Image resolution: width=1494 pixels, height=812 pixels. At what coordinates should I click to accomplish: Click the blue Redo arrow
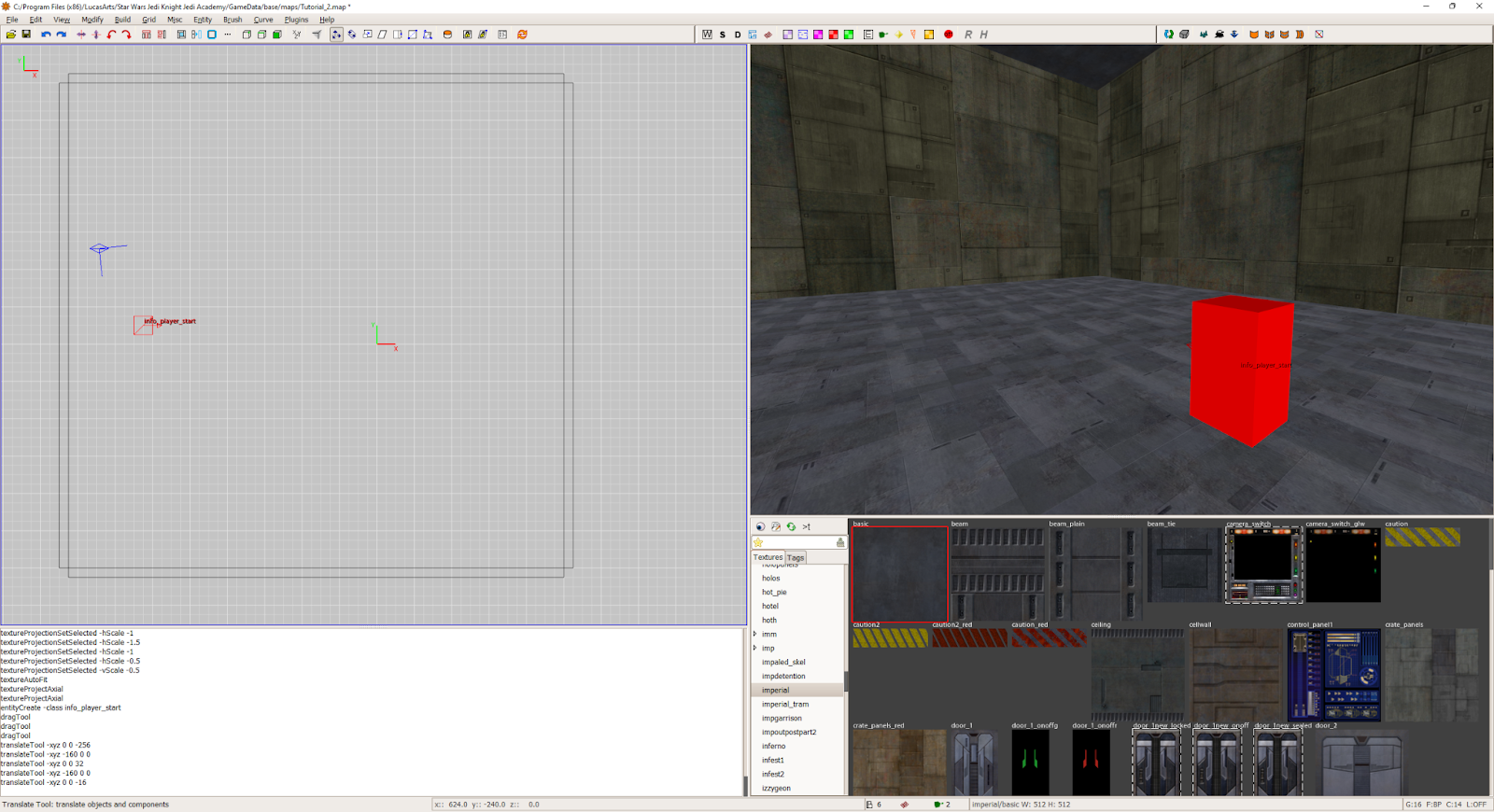[61, 35]
